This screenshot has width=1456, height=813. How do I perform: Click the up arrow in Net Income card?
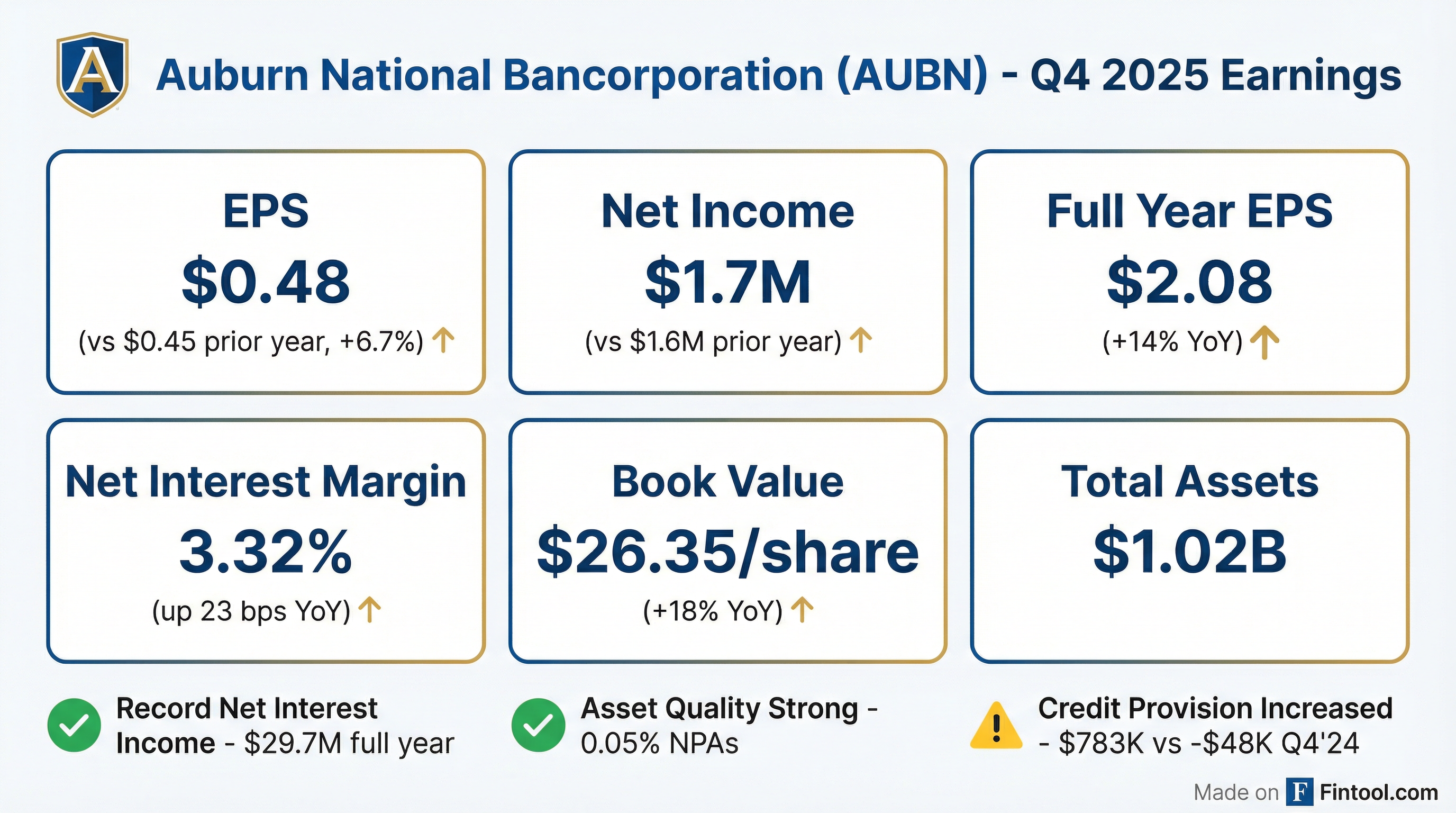click(x=861, y=341)
